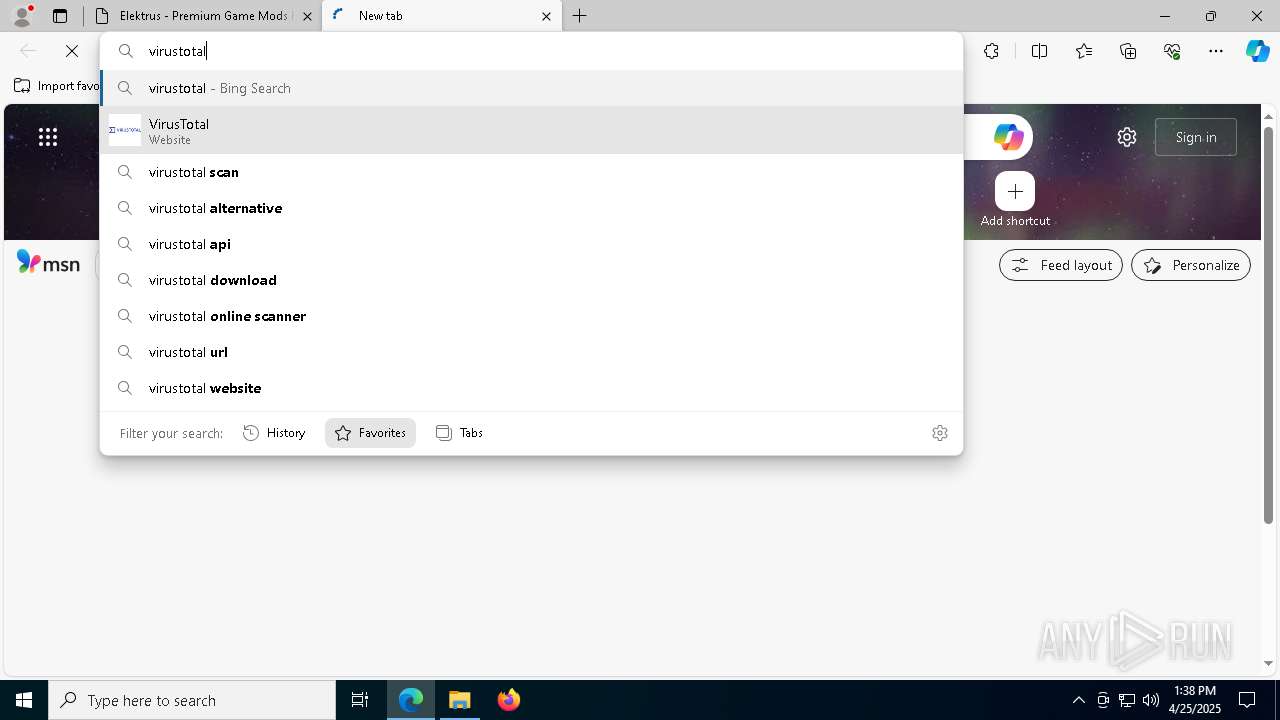Open the Favorites star icon

pos(1084,51)
